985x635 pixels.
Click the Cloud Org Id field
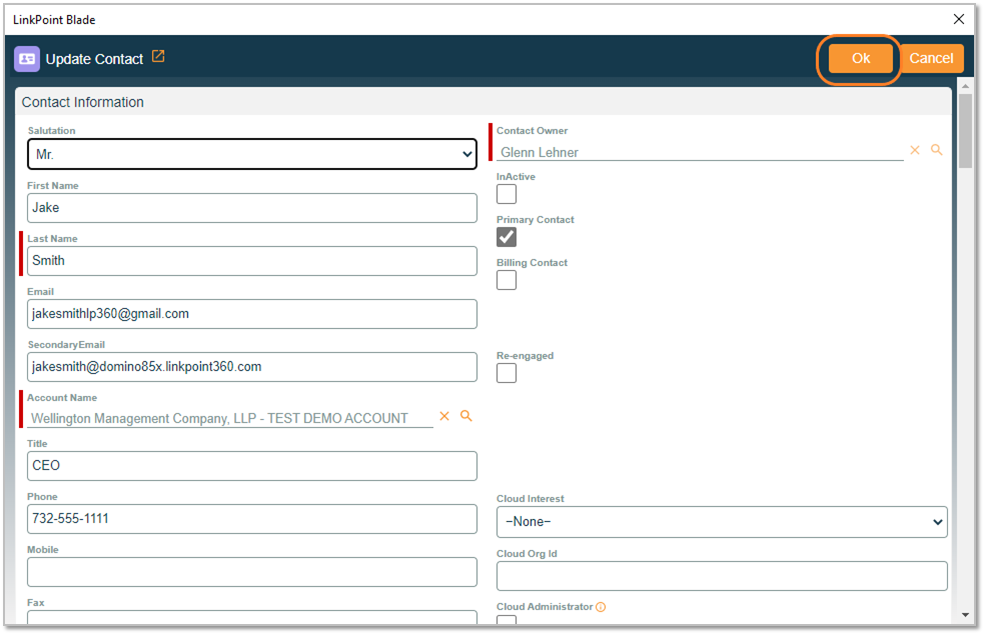click(722, 576)
